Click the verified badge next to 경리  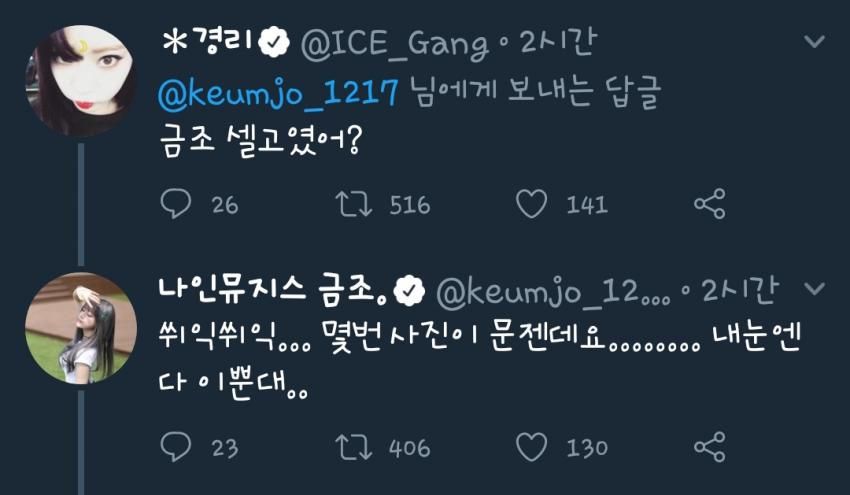tap(274, 43)
